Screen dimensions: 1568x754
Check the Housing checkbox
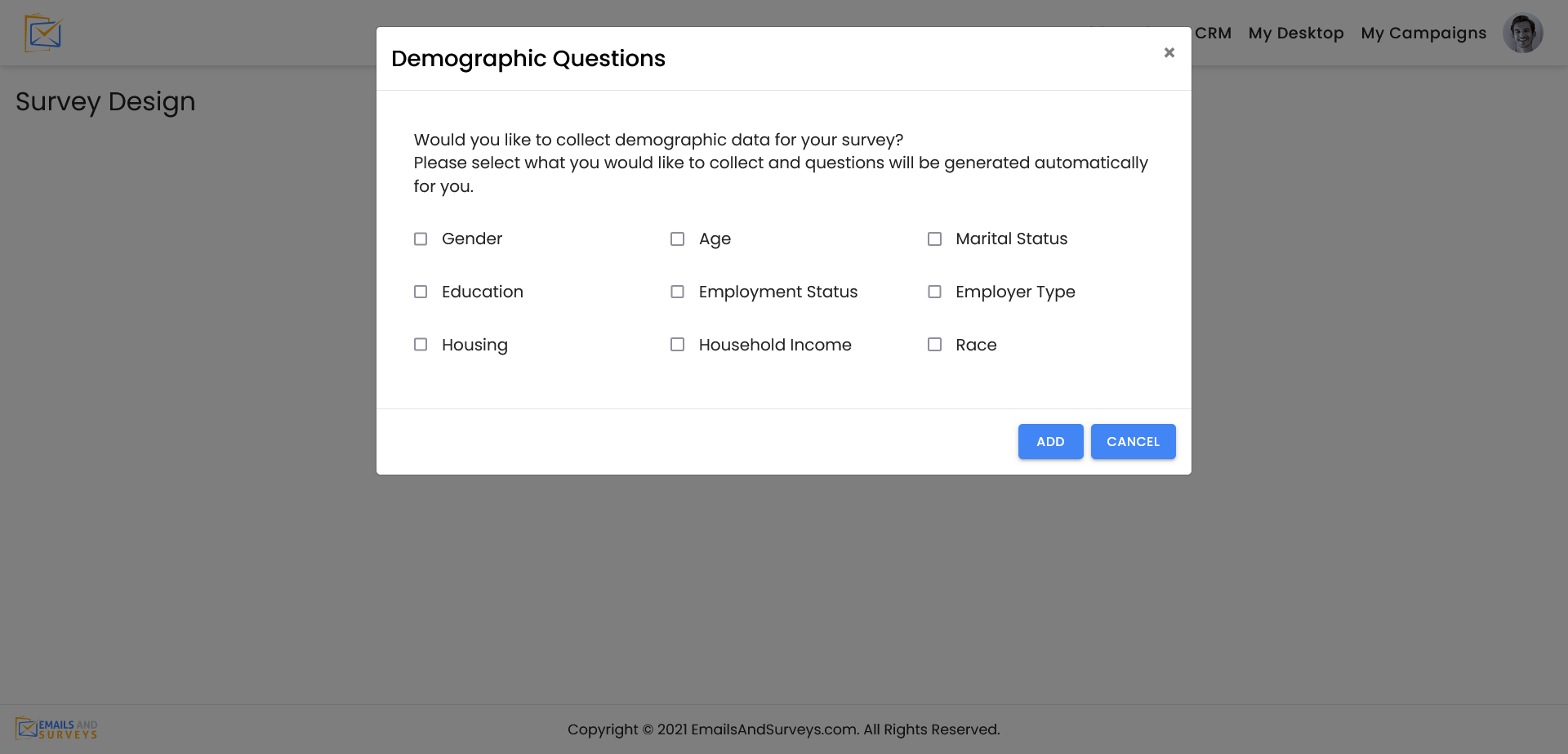421,345
